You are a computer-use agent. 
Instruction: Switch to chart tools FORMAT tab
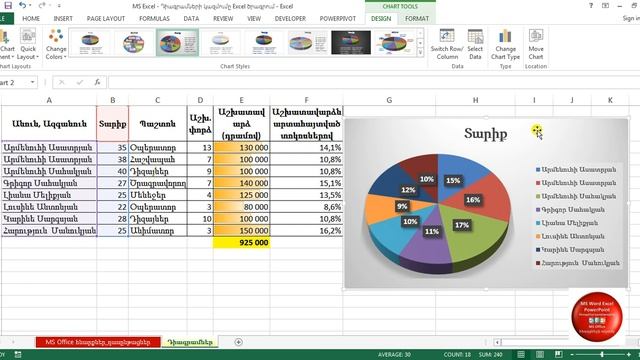tap(417, 19)
